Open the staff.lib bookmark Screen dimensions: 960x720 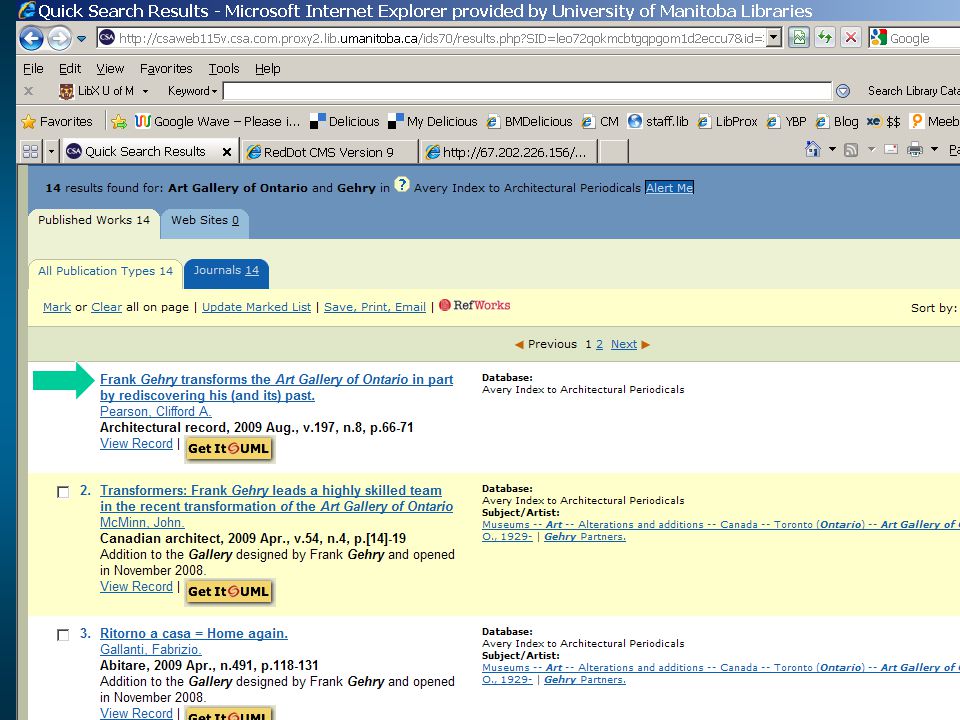coord(658,121)
